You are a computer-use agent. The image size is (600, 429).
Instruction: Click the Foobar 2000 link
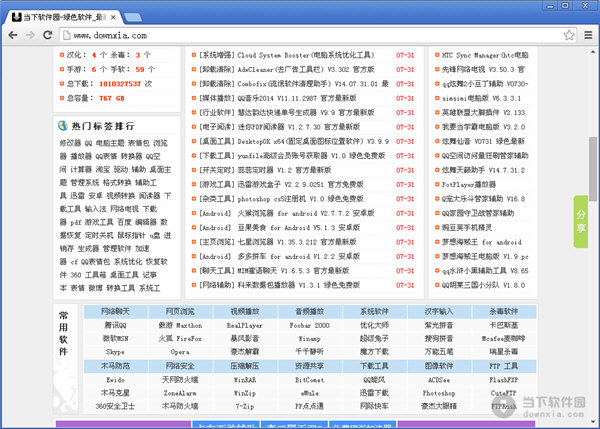click(x=310, y=325)
